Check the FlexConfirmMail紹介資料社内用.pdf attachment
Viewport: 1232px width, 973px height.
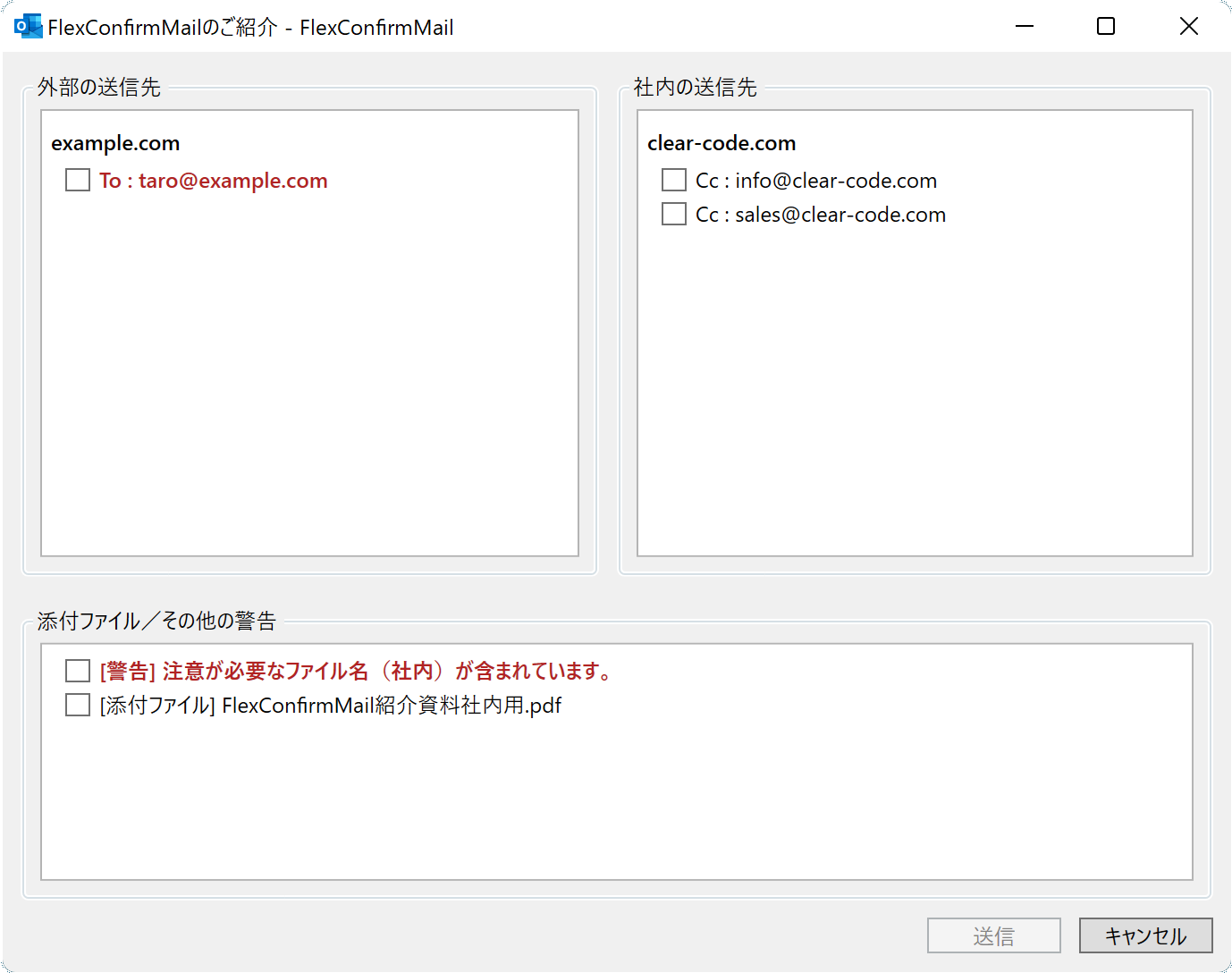(77, 705)
